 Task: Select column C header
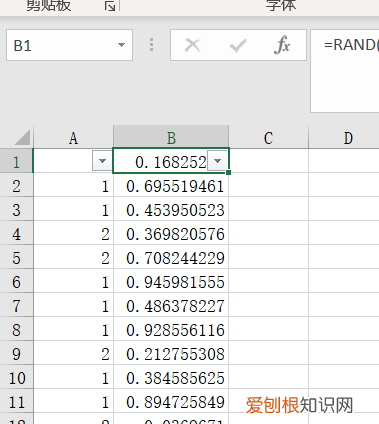click(x=268, y=137)
